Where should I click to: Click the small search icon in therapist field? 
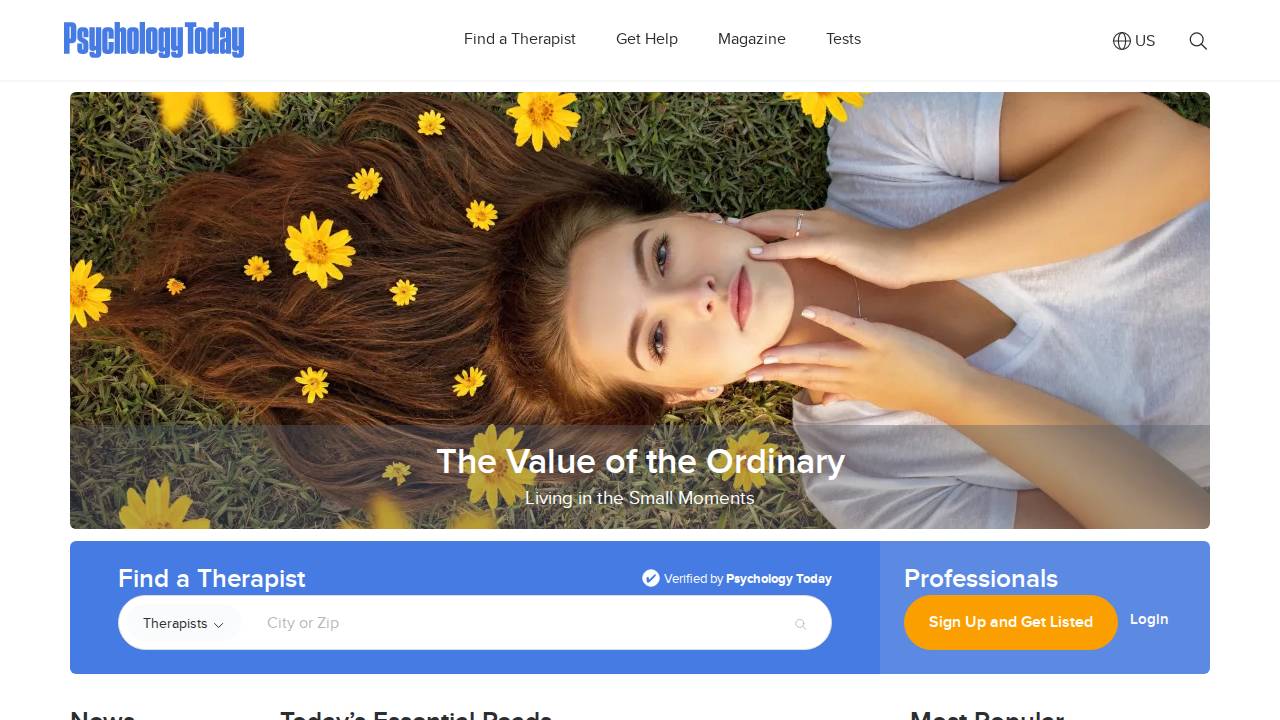click(x=800, y=624)
